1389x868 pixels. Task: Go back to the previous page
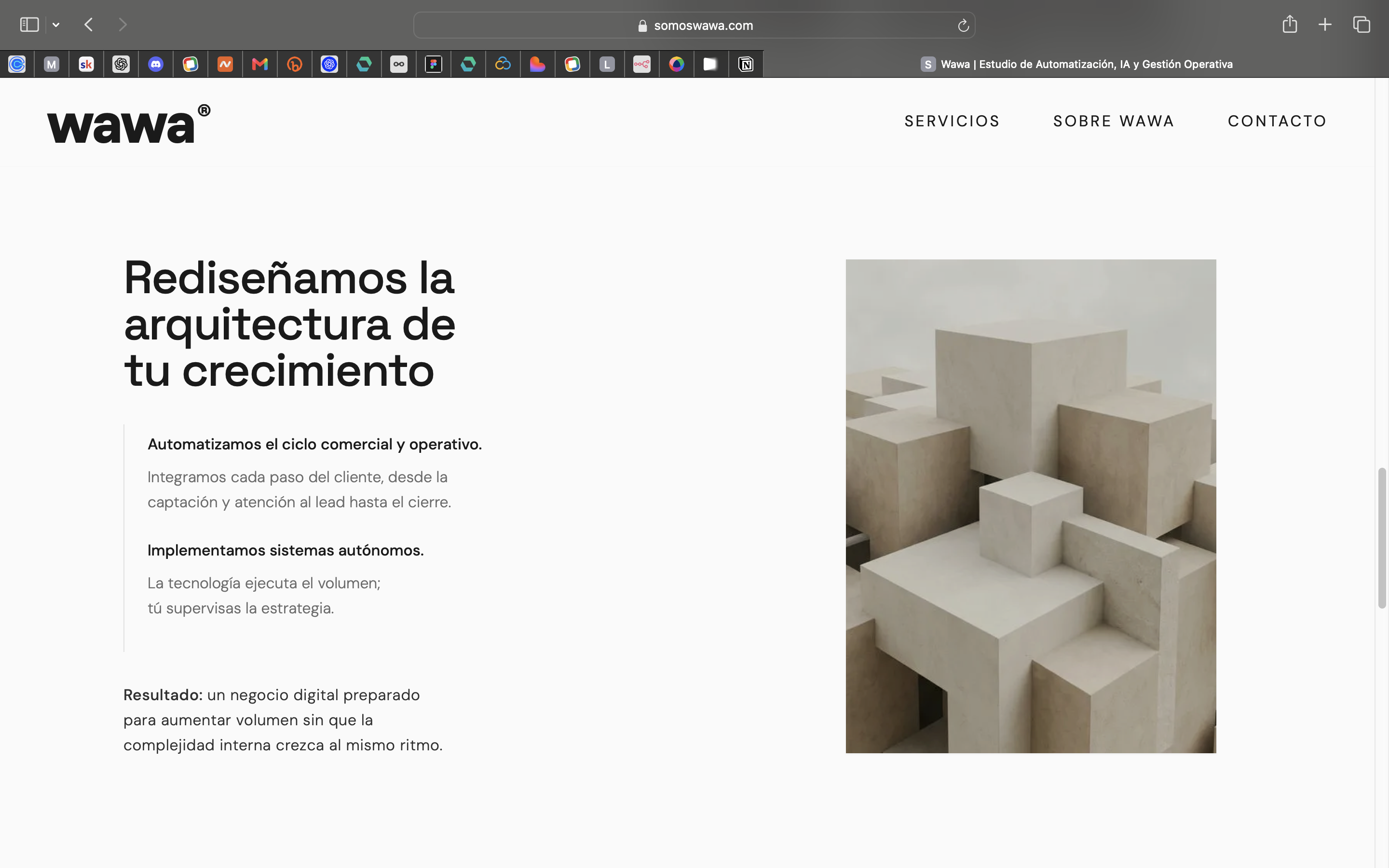coord(88,25)
